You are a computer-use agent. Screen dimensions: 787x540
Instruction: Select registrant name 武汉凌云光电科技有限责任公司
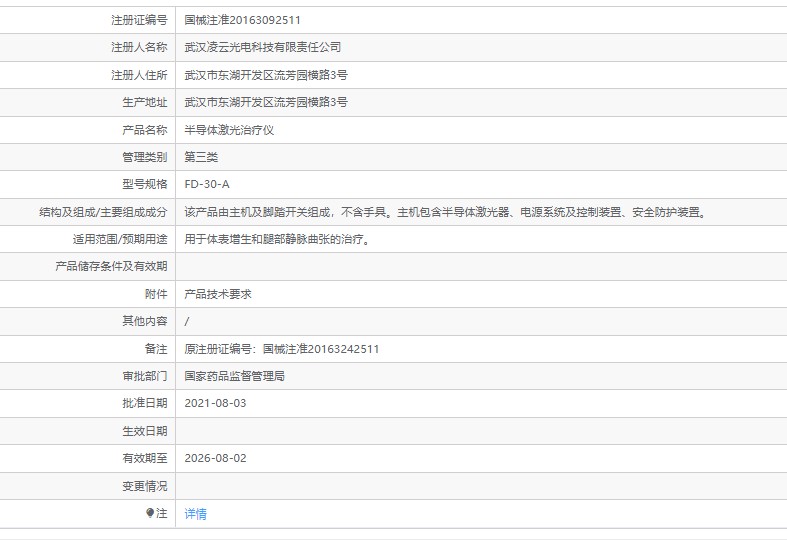click(263, 47)
